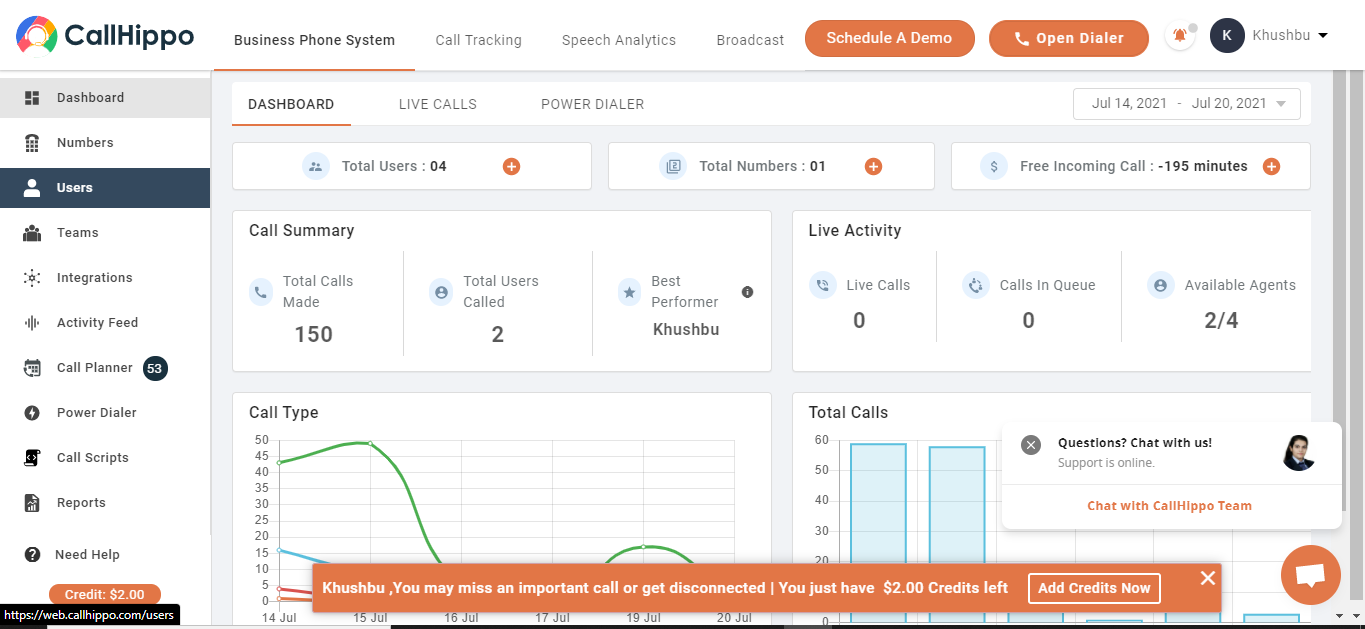Click Best Performer info icon

tap(747, 292)
